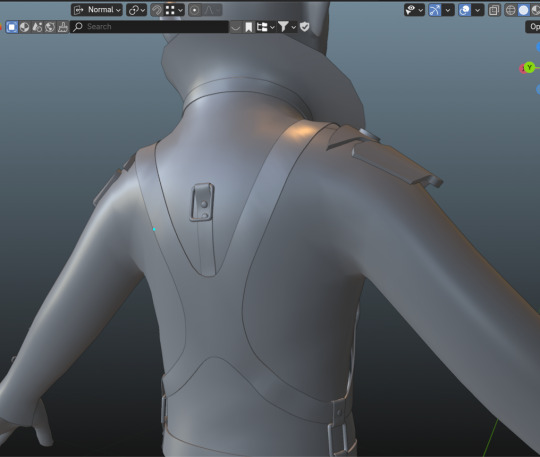This screenshot has width=540, height=457.
Task: Toggle the viewport gizmos button
Action: coord(435,10)
